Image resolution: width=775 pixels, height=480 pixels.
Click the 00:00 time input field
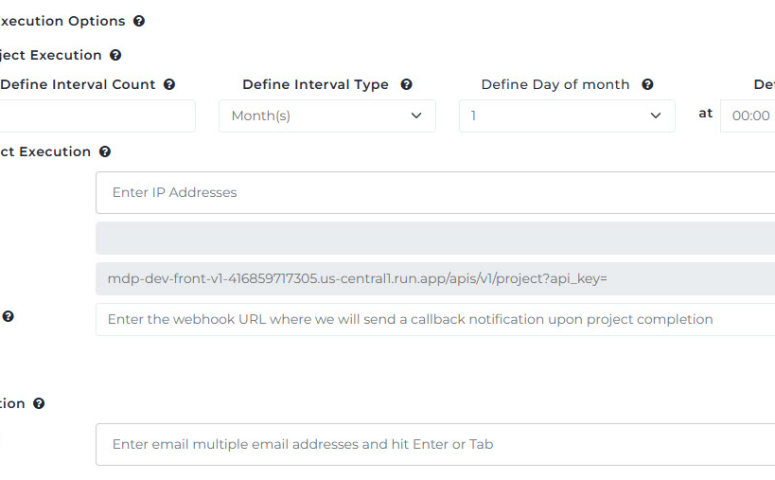pyautogui.click(x=750, y=116)
